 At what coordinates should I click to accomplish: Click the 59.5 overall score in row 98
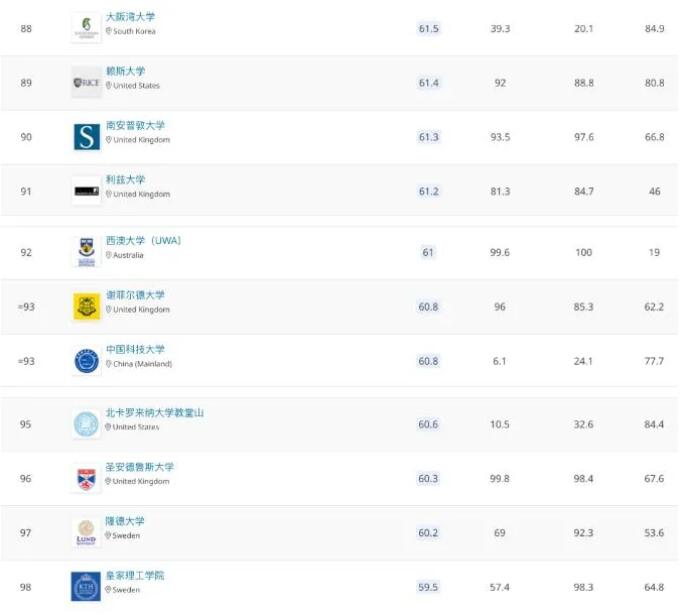428,587
